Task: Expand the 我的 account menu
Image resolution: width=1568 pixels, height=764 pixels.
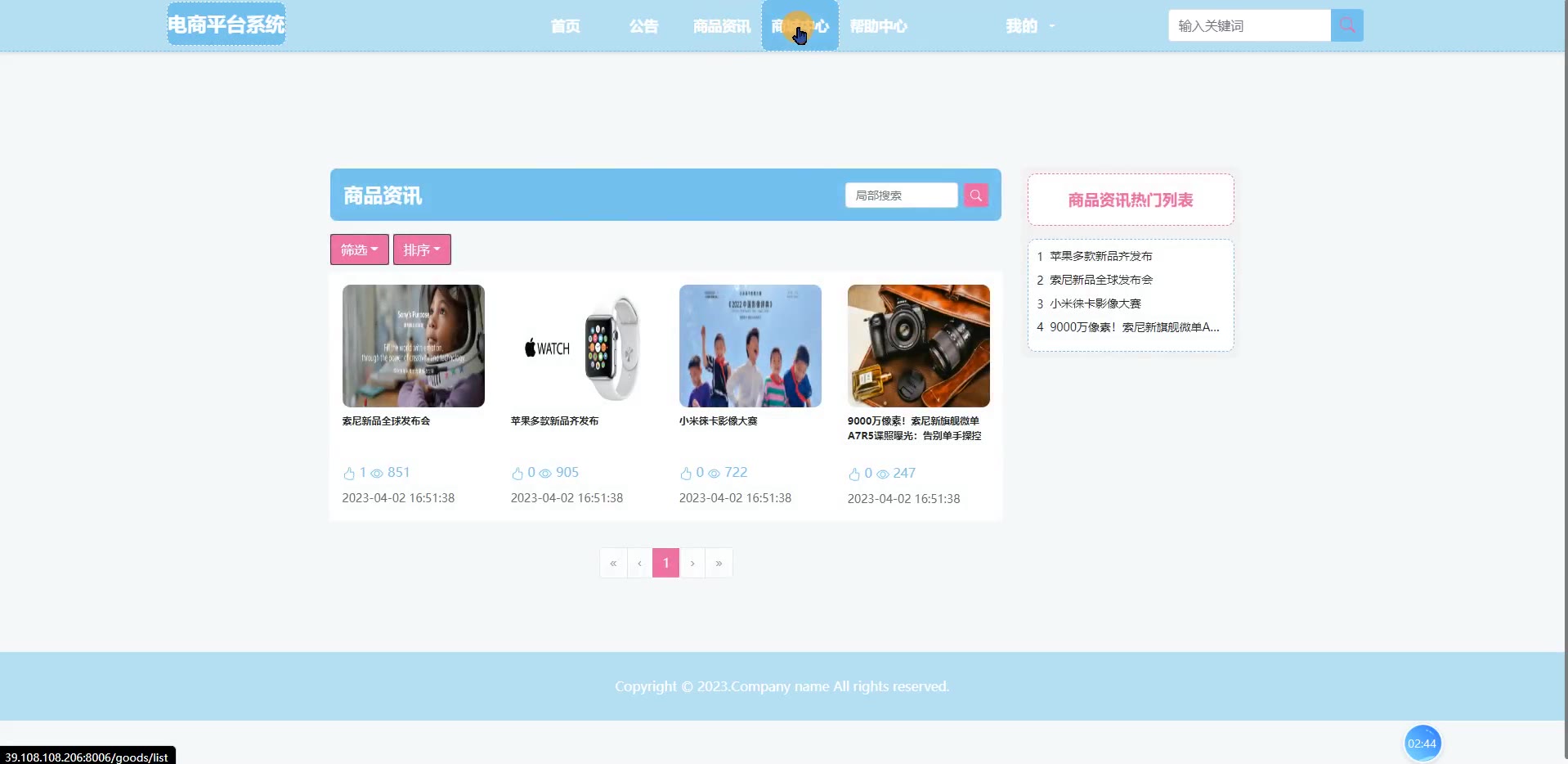Action: coord(1030,26)
